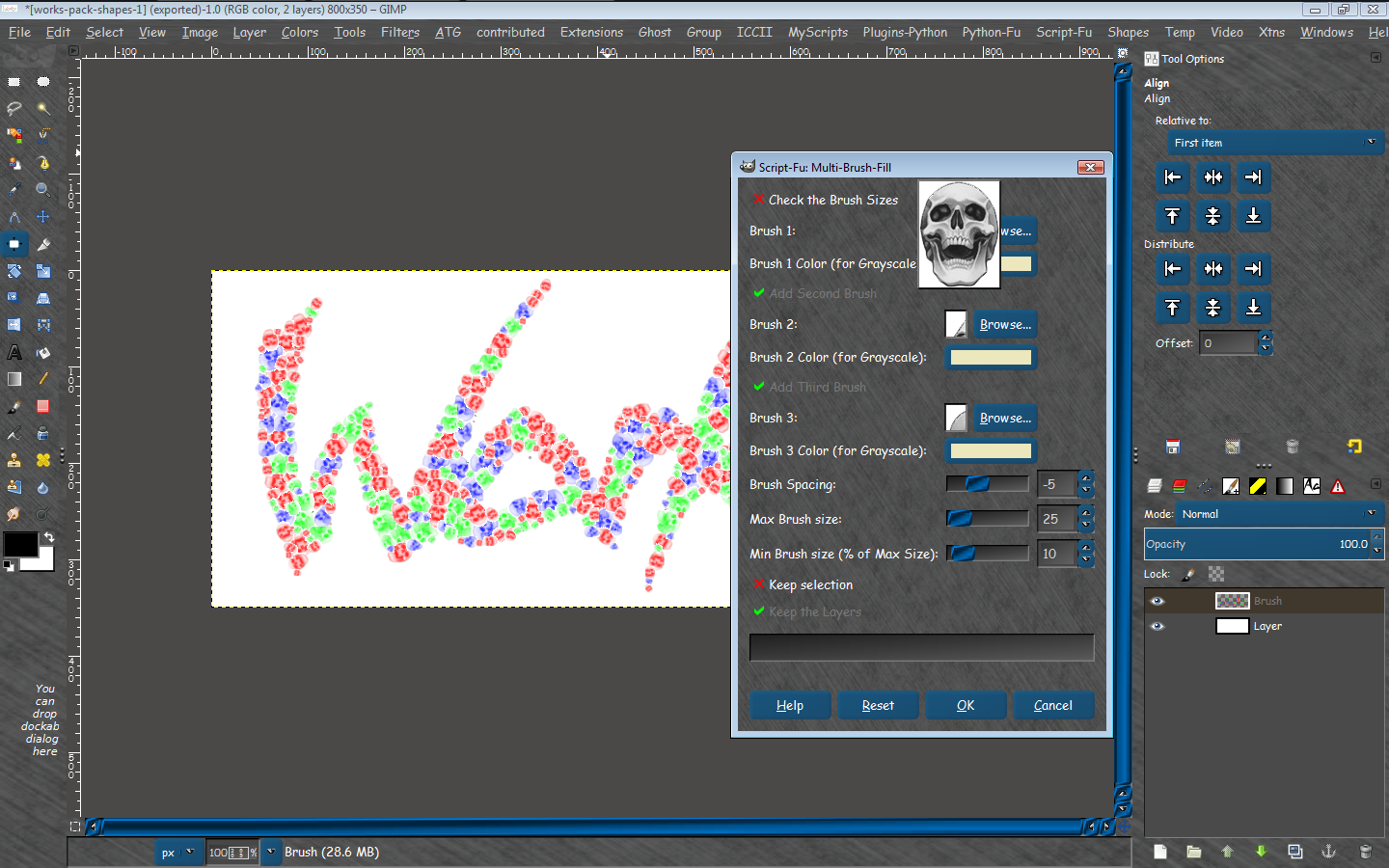Open Tool Options tab menu arrow
The image size is (1389, 868).
1375,58
